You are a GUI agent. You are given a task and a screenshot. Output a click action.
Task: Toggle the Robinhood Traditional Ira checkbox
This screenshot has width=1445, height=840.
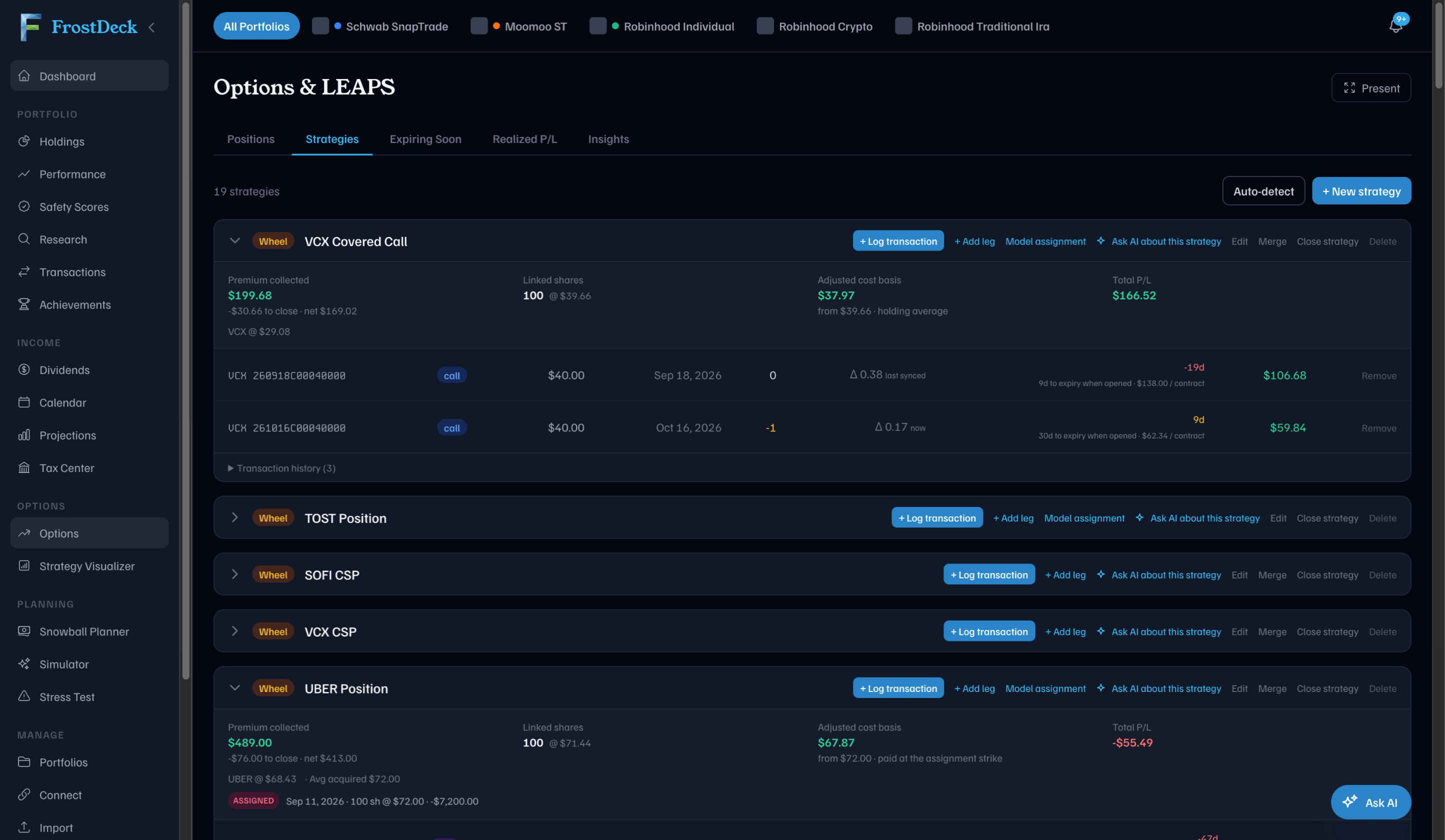pos(903,26)
